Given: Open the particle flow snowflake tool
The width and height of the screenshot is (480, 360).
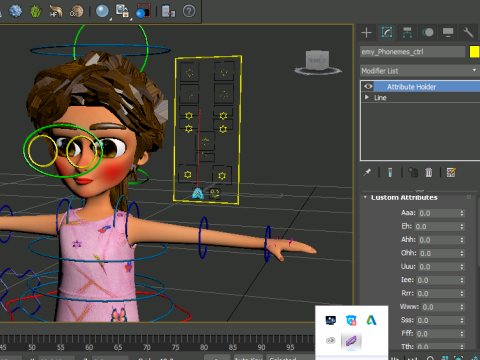Looking at the screenshot, I should (15, 11).
